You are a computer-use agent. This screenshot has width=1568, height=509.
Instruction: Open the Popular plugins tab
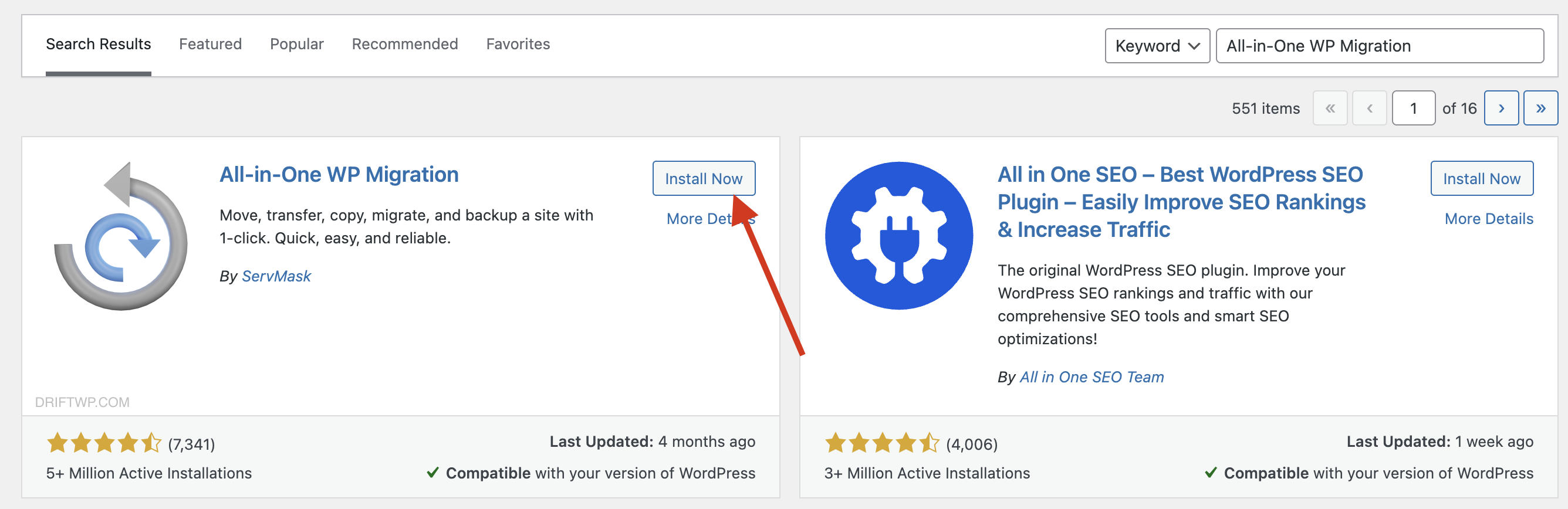pyautogui.click(x=297, y=45)
